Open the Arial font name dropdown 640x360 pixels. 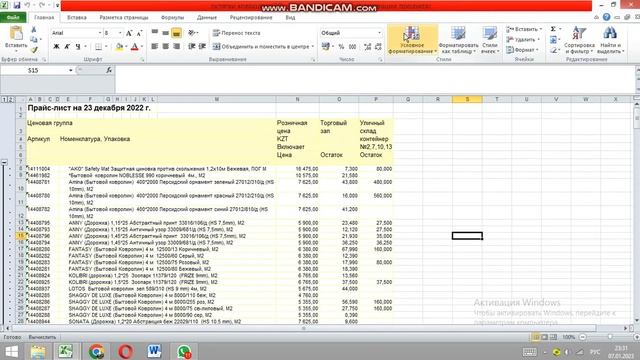[100, 33]
